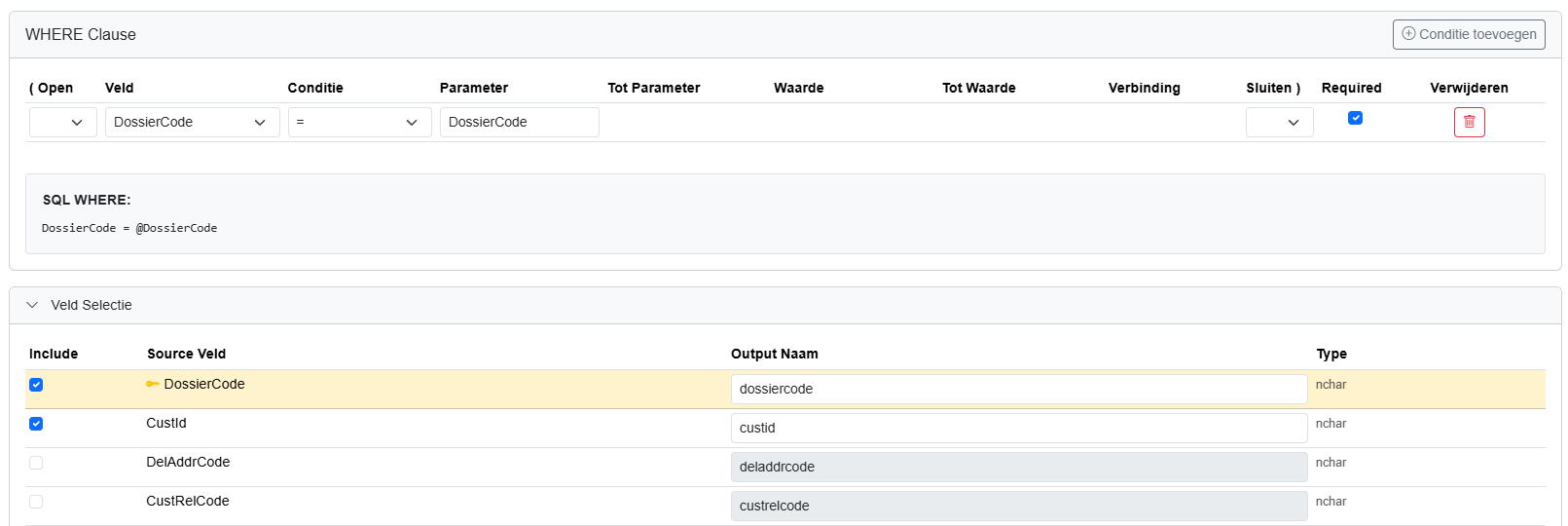
Task: Check Include for CustRelCode row
Action: (36, 502)
